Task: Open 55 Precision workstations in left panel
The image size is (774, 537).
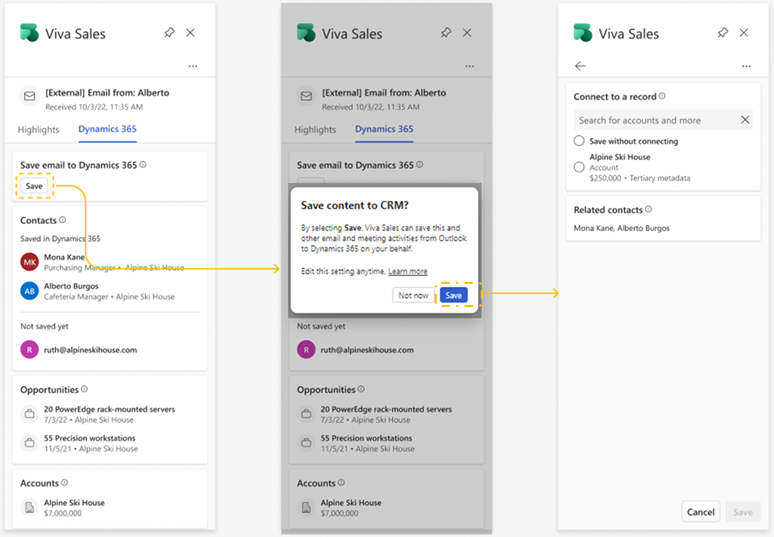Action: click(89, 438)
